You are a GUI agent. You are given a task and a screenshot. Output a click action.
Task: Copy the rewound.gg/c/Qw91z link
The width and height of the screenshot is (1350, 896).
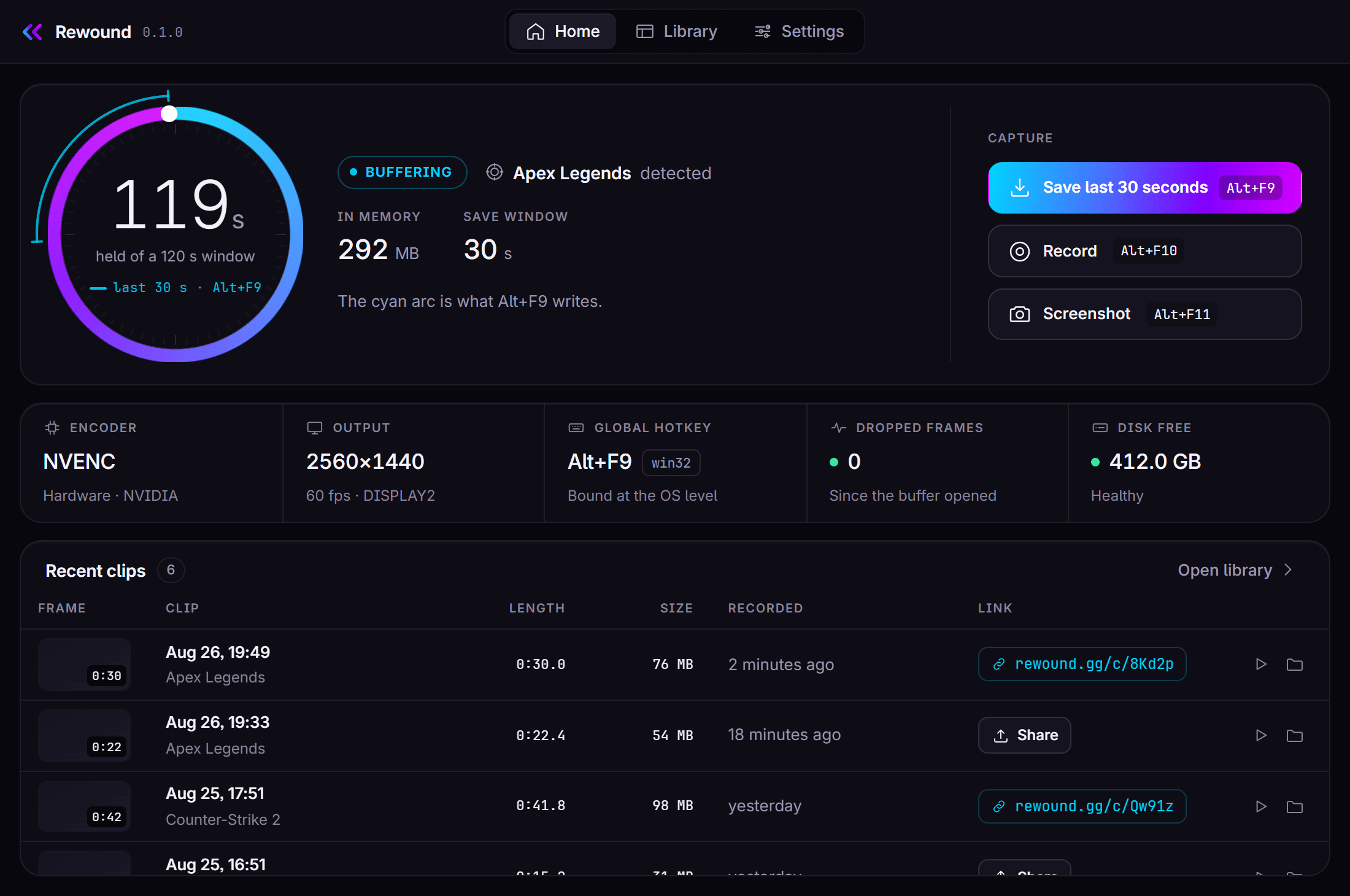pos(1082,806)
